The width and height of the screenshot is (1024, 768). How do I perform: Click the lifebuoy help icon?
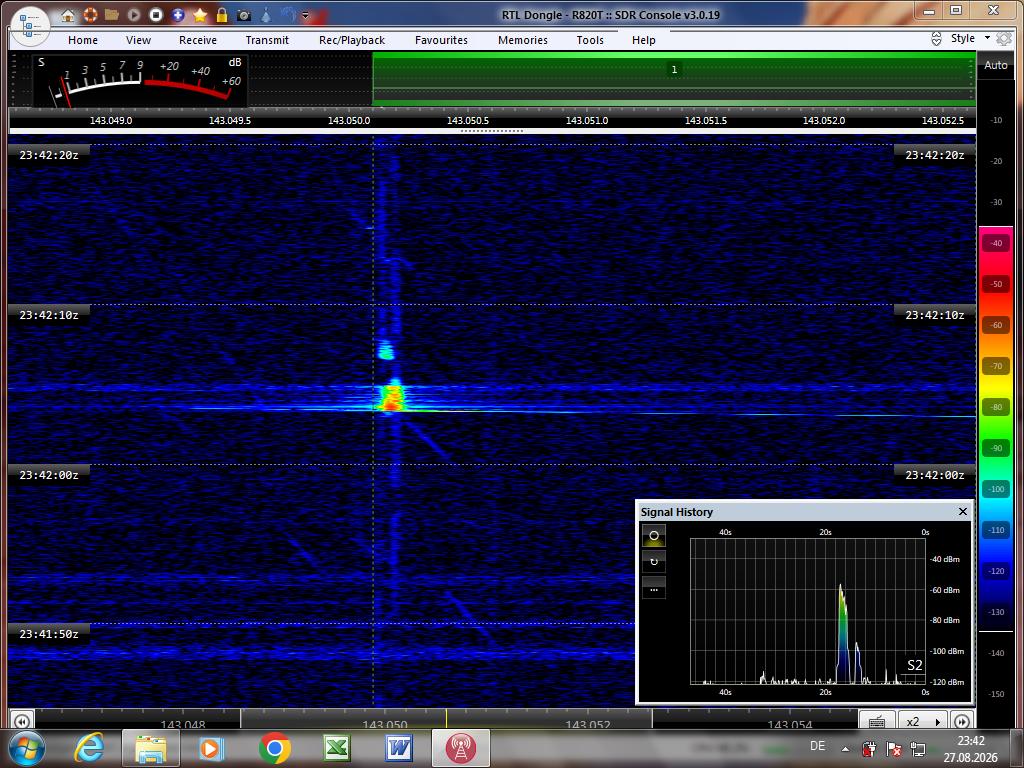click(90, 15)
